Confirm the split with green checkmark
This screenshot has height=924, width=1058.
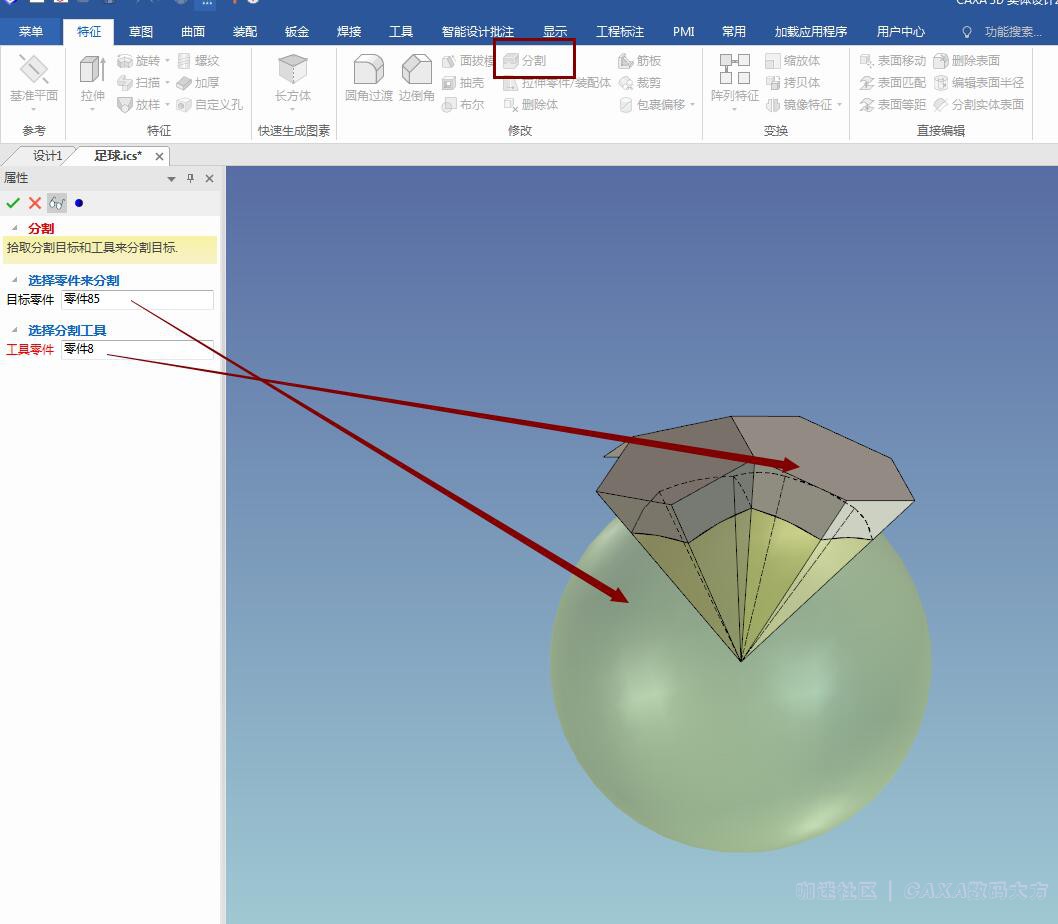[x=13, y=202]
